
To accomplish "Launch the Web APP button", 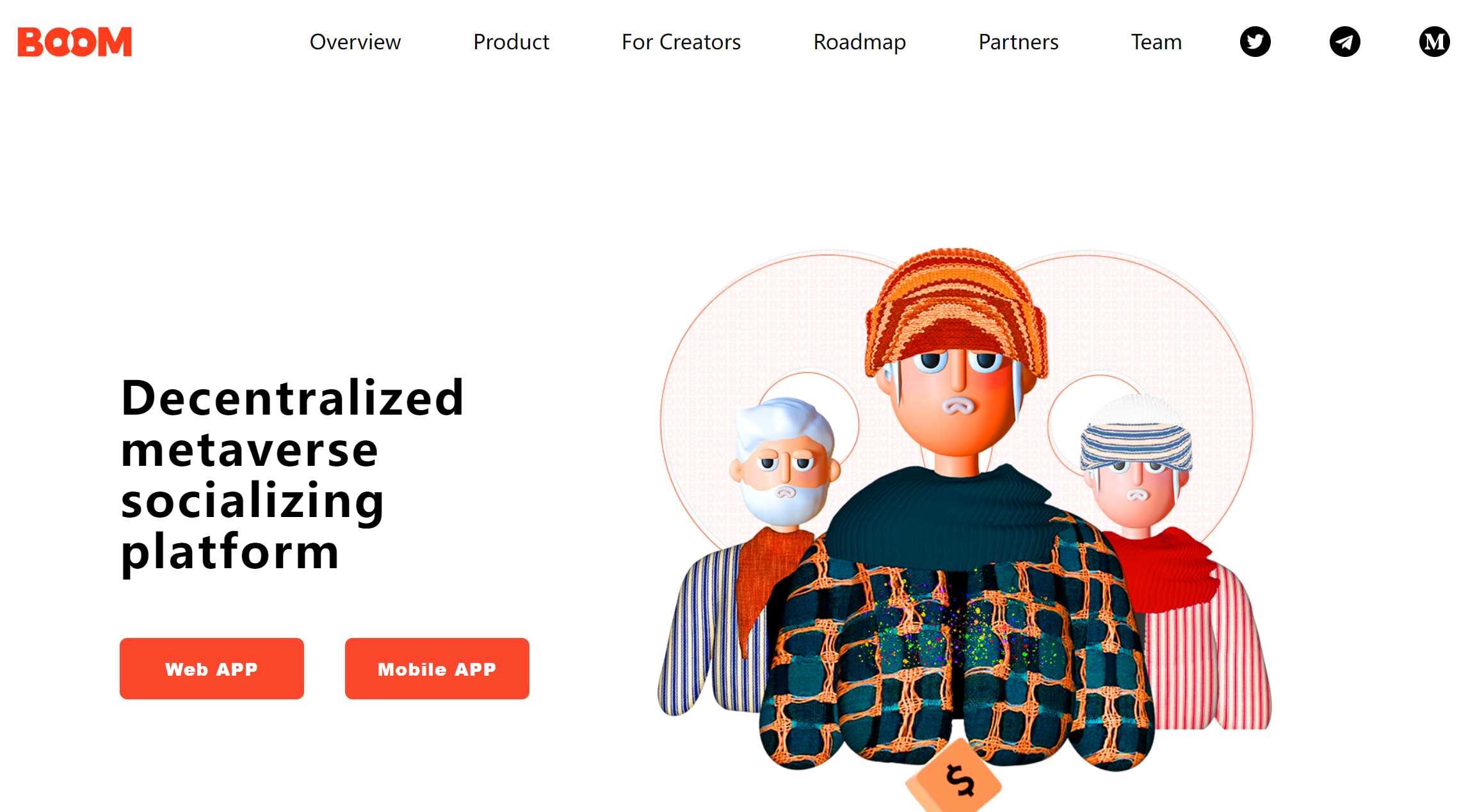I will coord(212,669).
